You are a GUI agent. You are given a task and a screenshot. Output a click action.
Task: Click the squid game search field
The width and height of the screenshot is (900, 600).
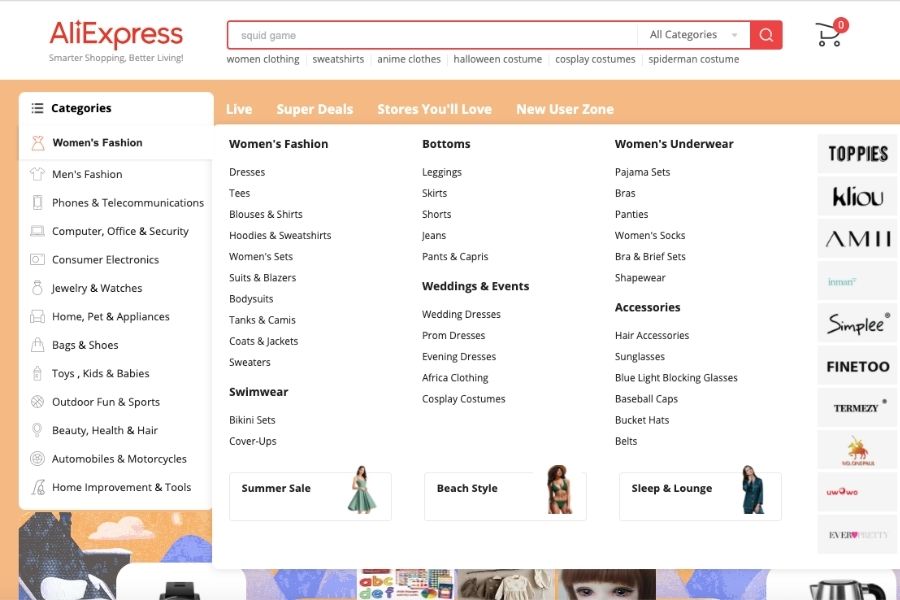(430, 35)
